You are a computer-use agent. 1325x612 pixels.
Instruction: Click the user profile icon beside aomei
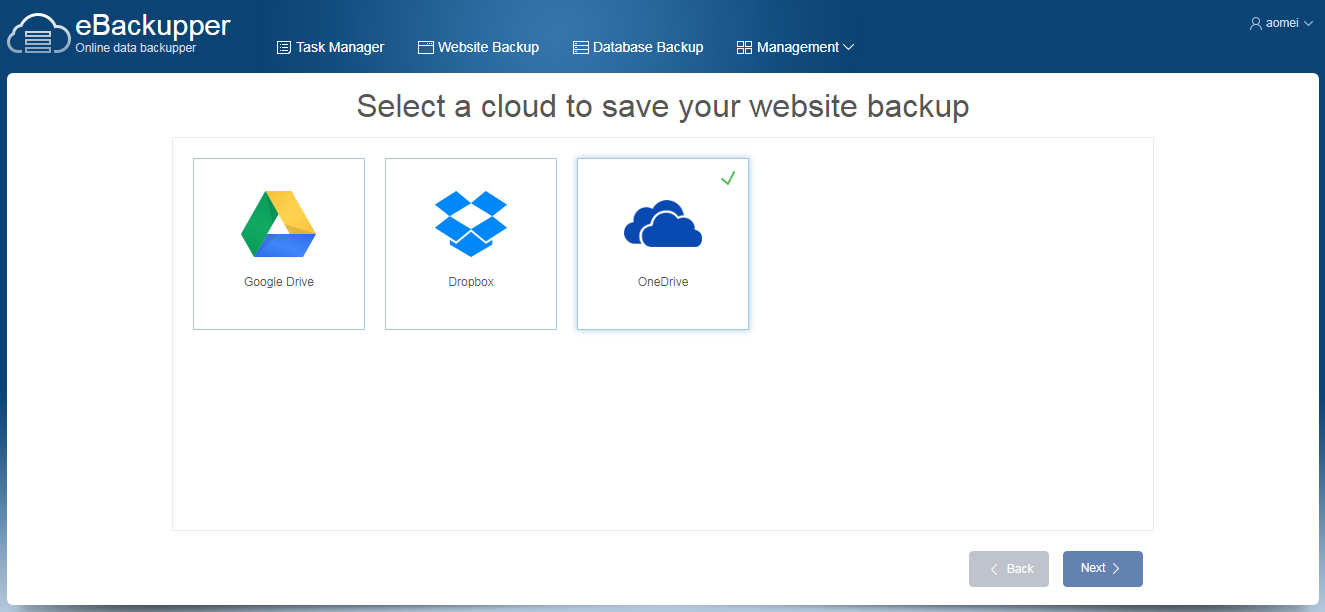(x=1256, y=23)
